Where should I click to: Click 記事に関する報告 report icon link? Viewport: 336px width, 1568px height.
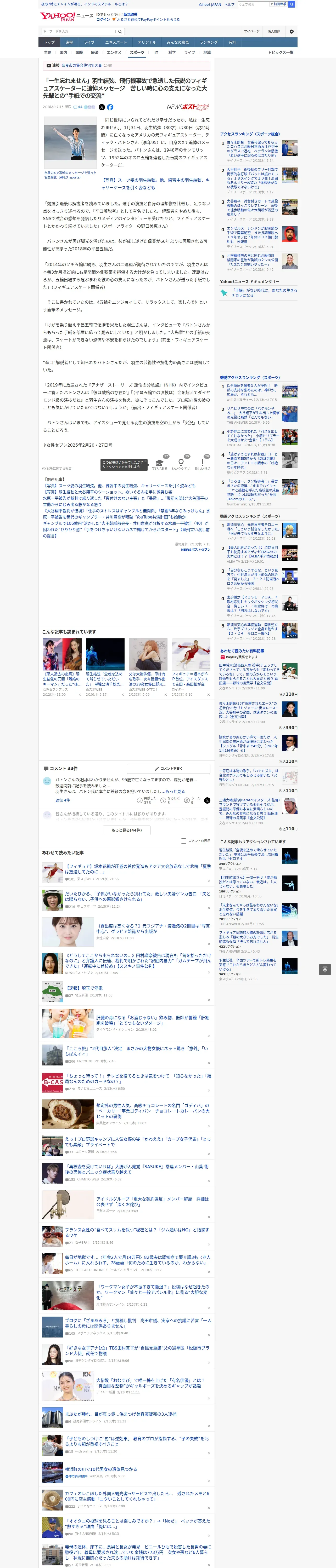point(57,468)
